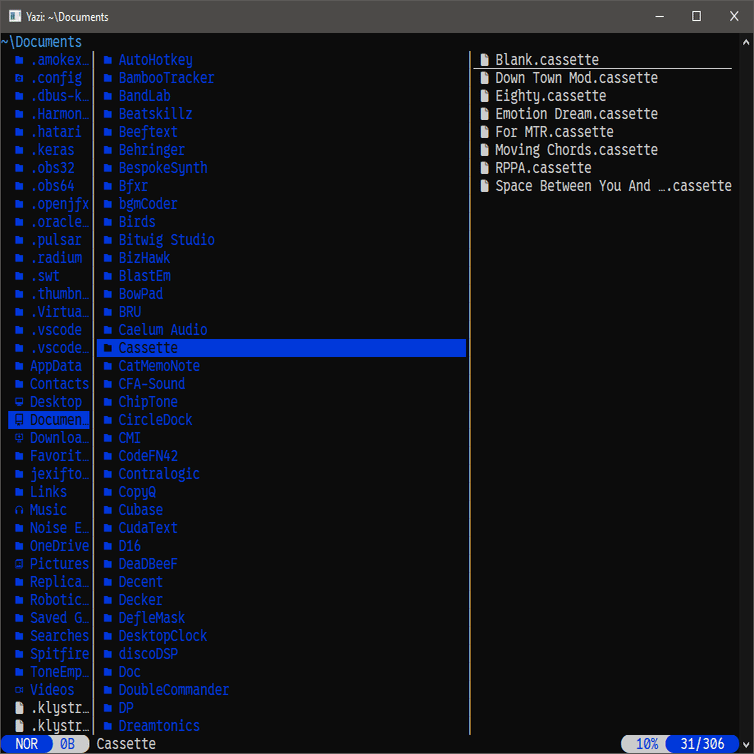Click the folder icon beside CopyQ
Viewport: 754px width, 754px height.
coord(108,492)
